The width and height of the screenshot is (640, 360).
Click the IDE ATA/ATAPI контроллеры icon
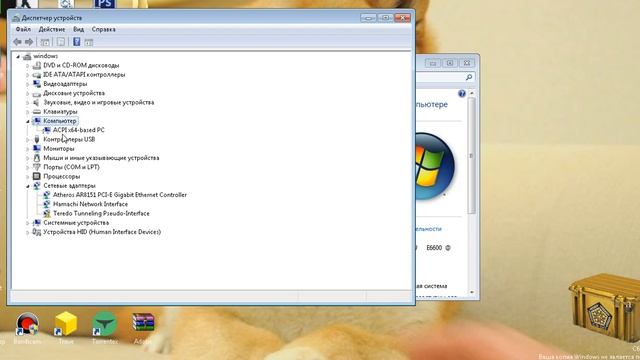coord(37,75)
